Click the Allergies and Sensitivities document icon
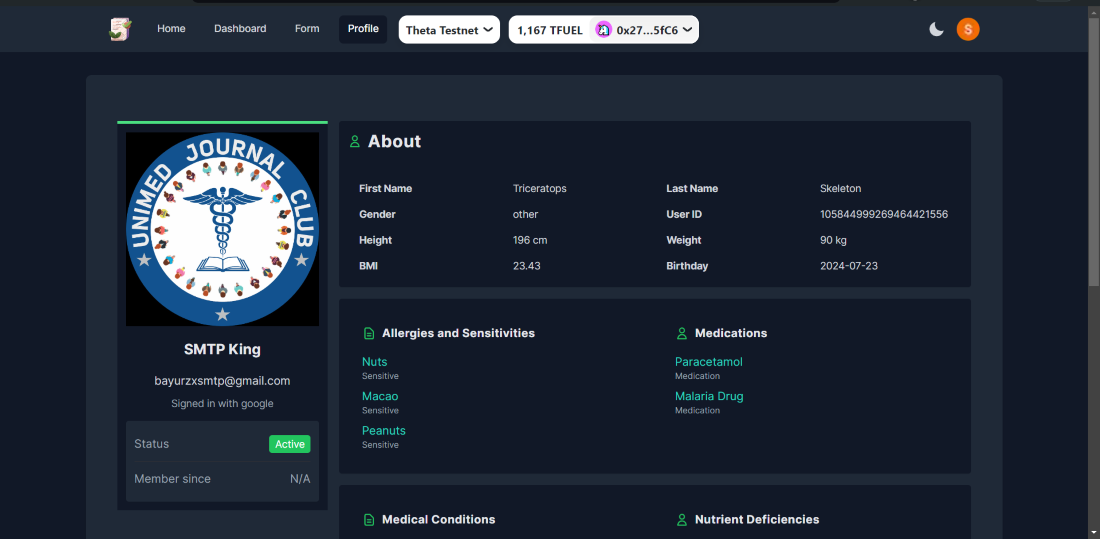 (369, 333)
